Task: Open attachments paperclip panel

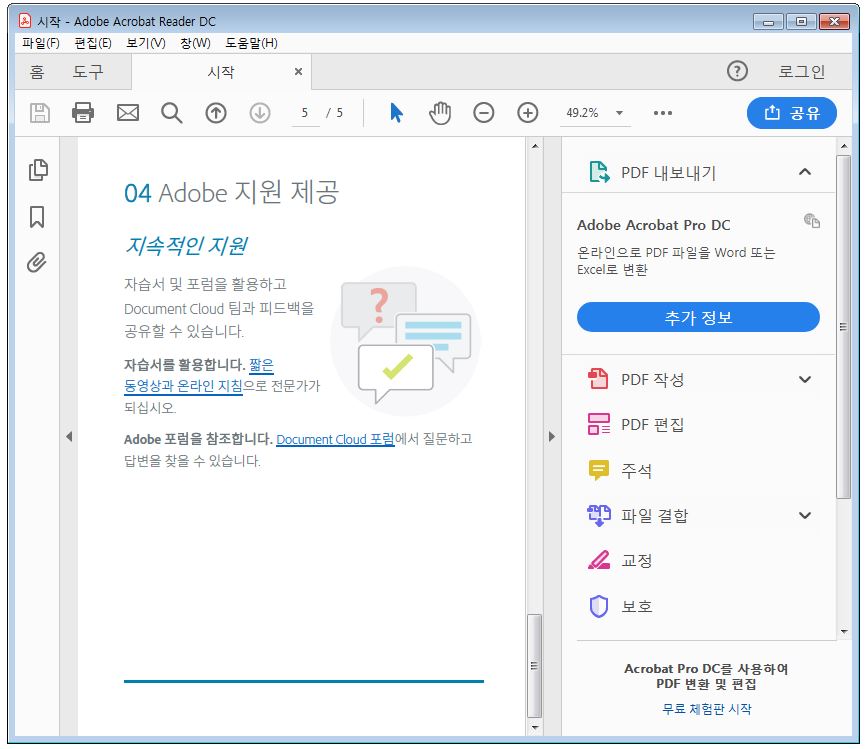Action: coord(37,262)
